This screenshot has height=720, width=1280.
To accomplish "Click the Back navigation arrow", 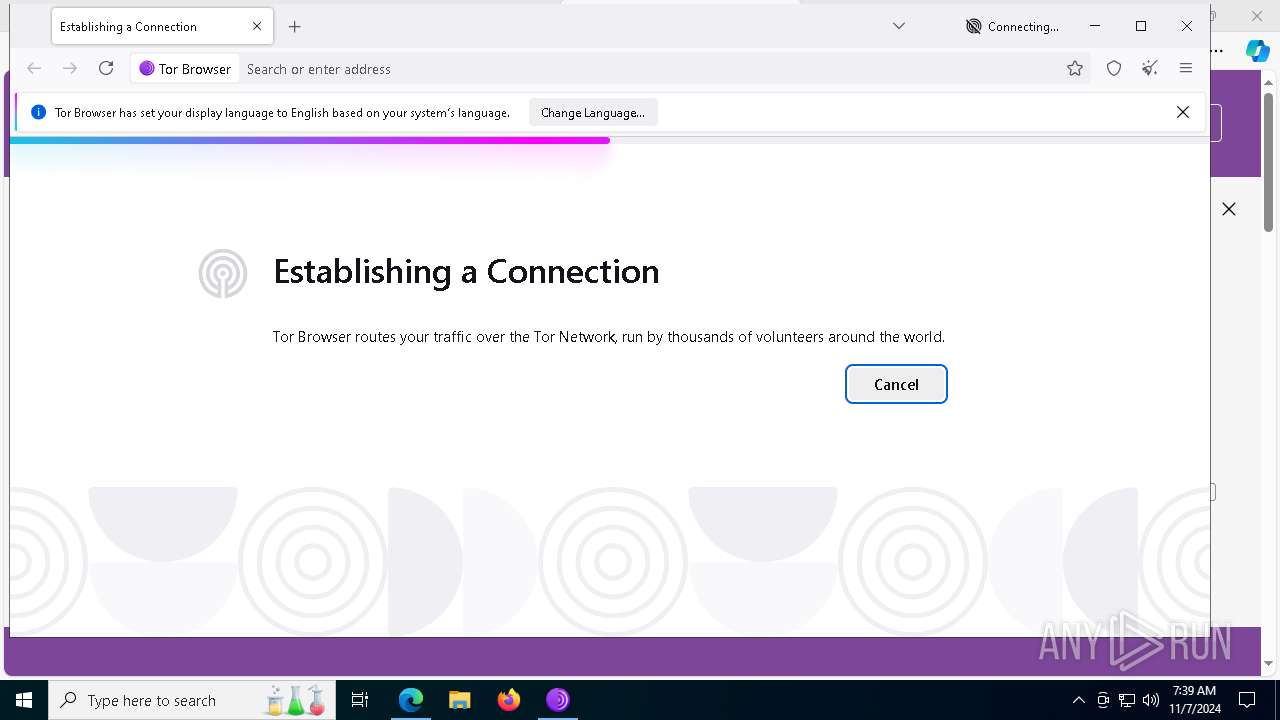I will tap(34, 68).
